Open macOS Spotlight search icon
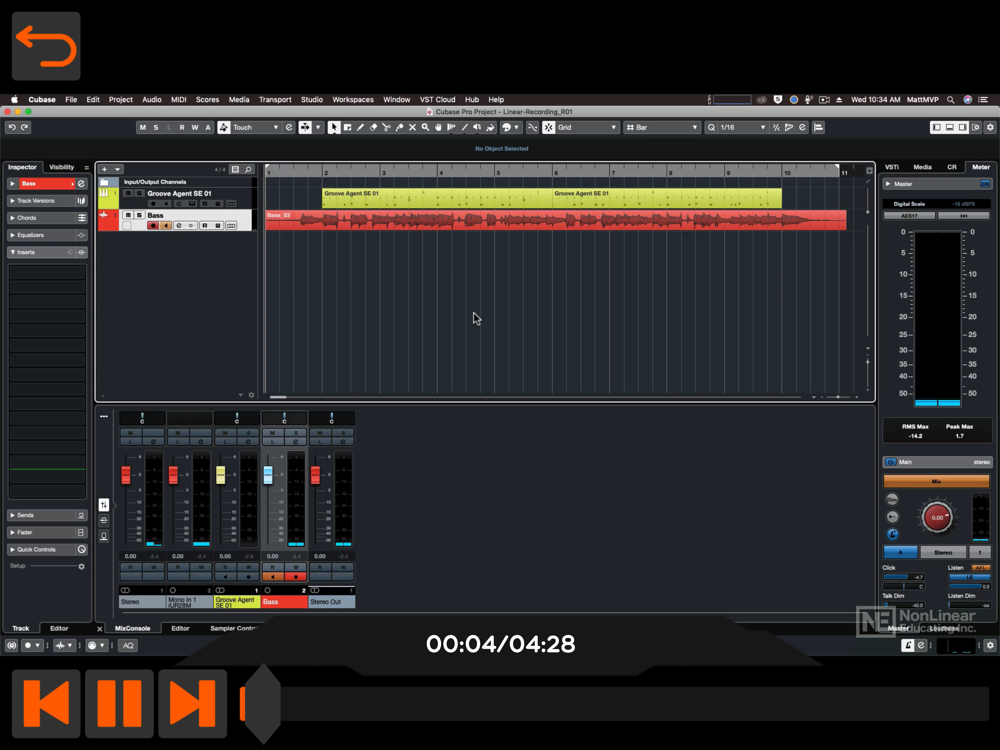This screenshot has height=750, width=1000. point(950,99)
